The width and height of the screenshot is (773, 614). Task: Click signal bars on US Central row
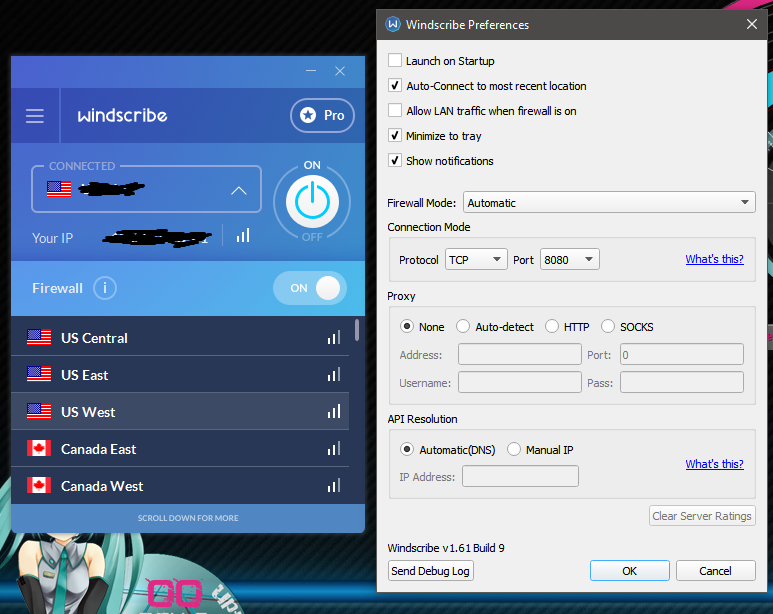click(x=334, y=337)
